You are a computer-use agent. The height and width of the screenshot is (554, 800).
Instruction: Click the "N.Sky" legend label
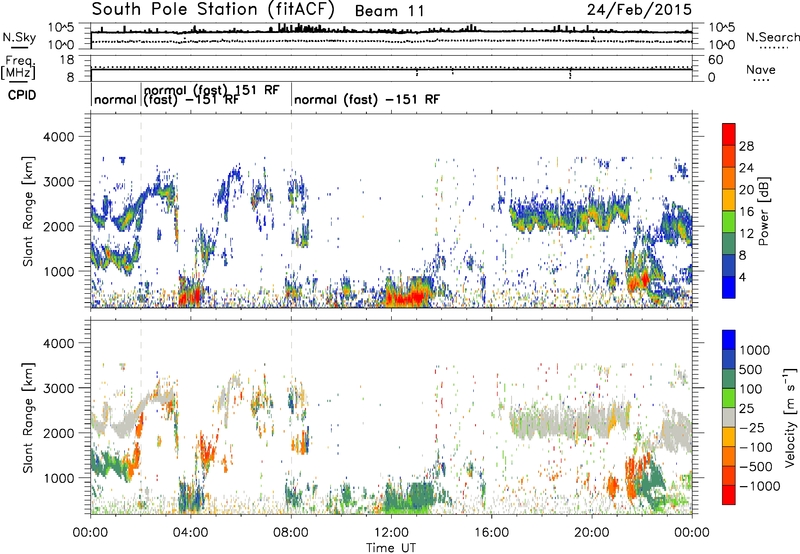coord(19,37)
